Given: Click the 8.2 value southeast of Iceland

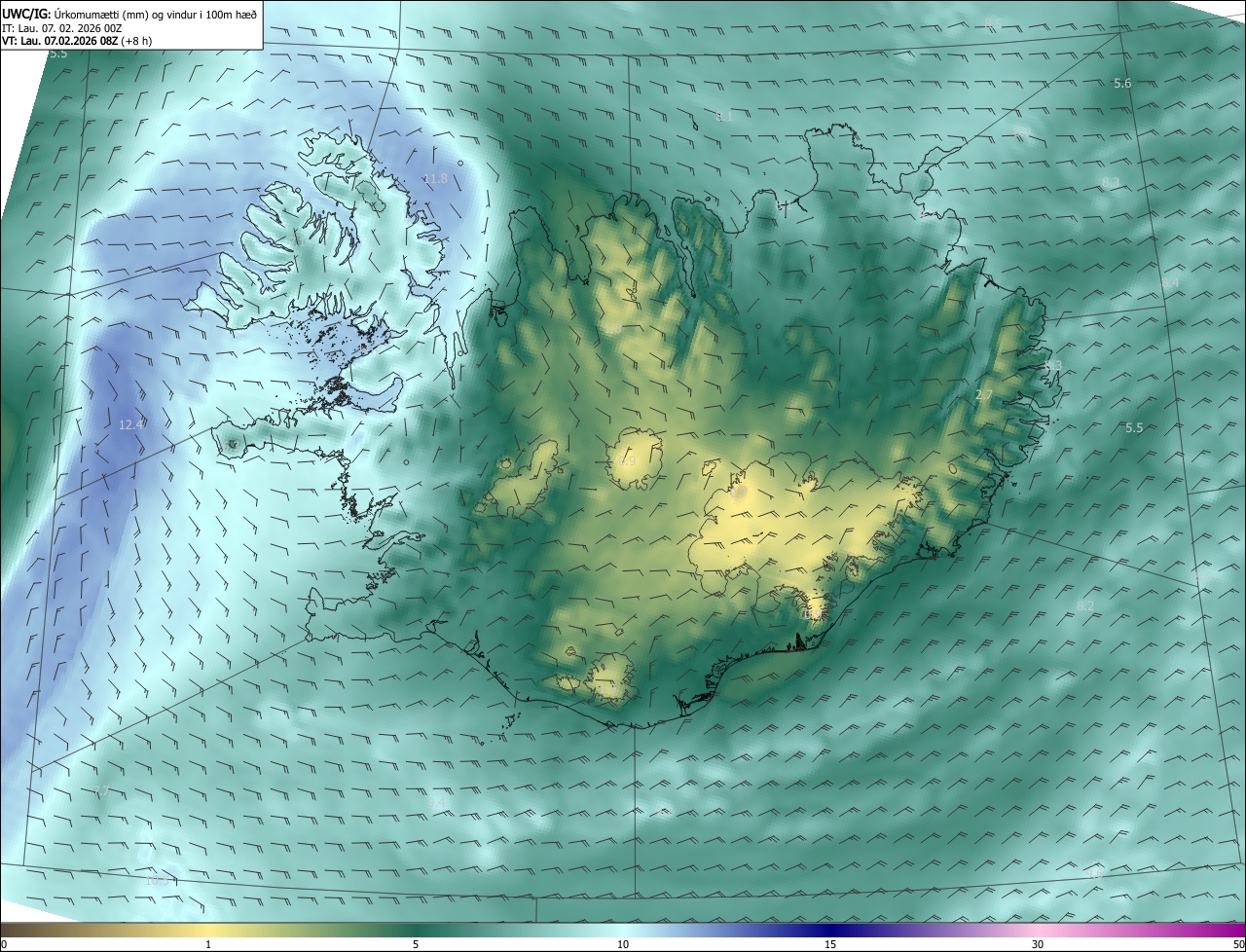Looking at the screenshot, I should pyautogui.click(x=1085, y=605).
